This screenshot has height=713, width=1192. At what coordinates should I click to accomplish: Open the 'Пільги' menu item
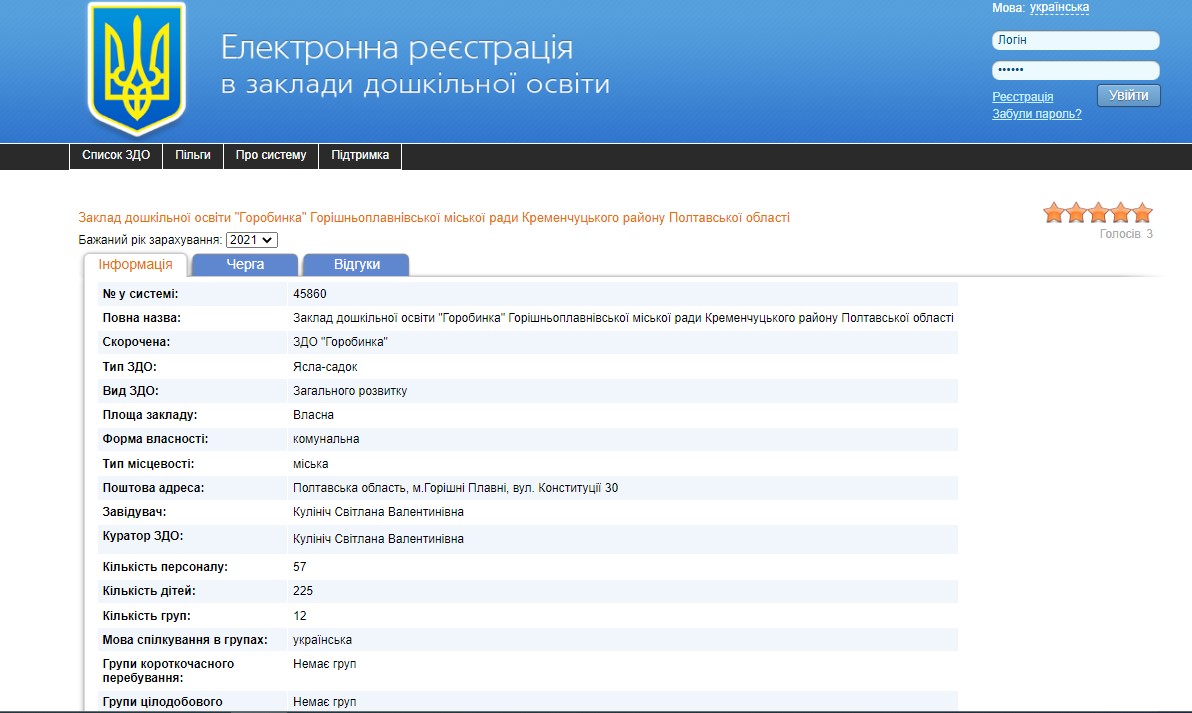click(x=193, y=155)
